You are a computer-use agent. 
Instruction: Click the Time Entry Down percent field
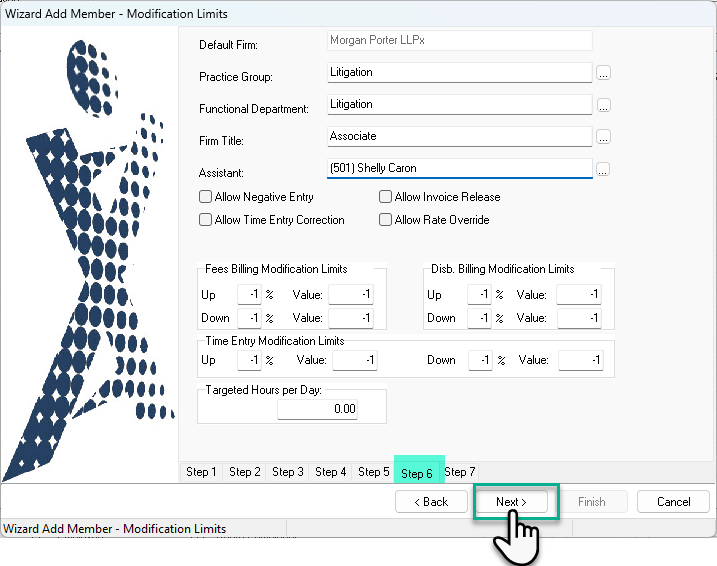(480, 360)
